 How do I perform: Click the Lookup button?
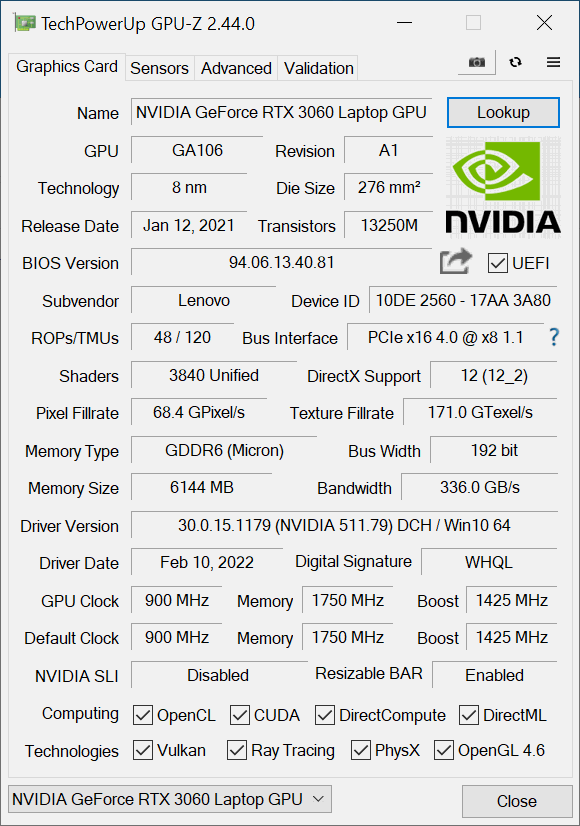click(x=503, y=112)
